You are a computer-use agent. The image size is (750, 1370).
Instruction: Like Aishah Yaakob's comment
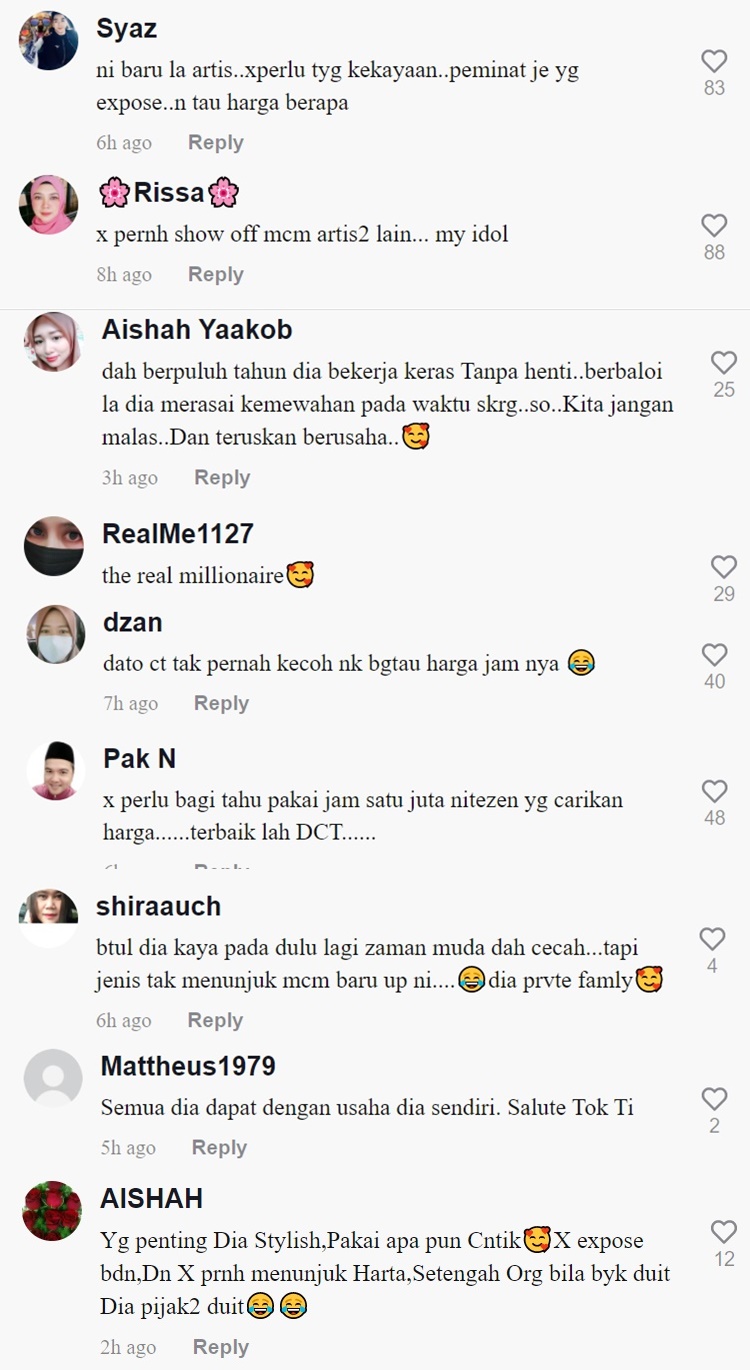pos(724,363)
